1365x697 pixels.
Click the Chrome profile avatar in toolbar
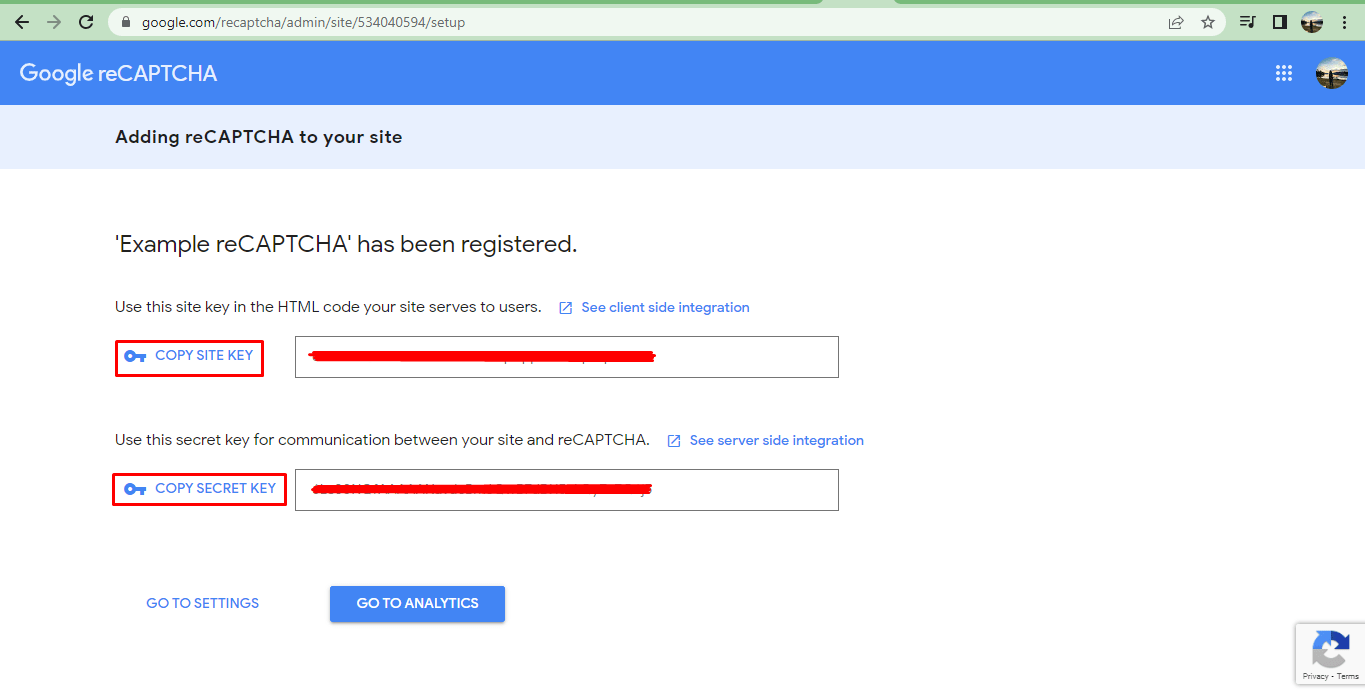(1312, 22)
